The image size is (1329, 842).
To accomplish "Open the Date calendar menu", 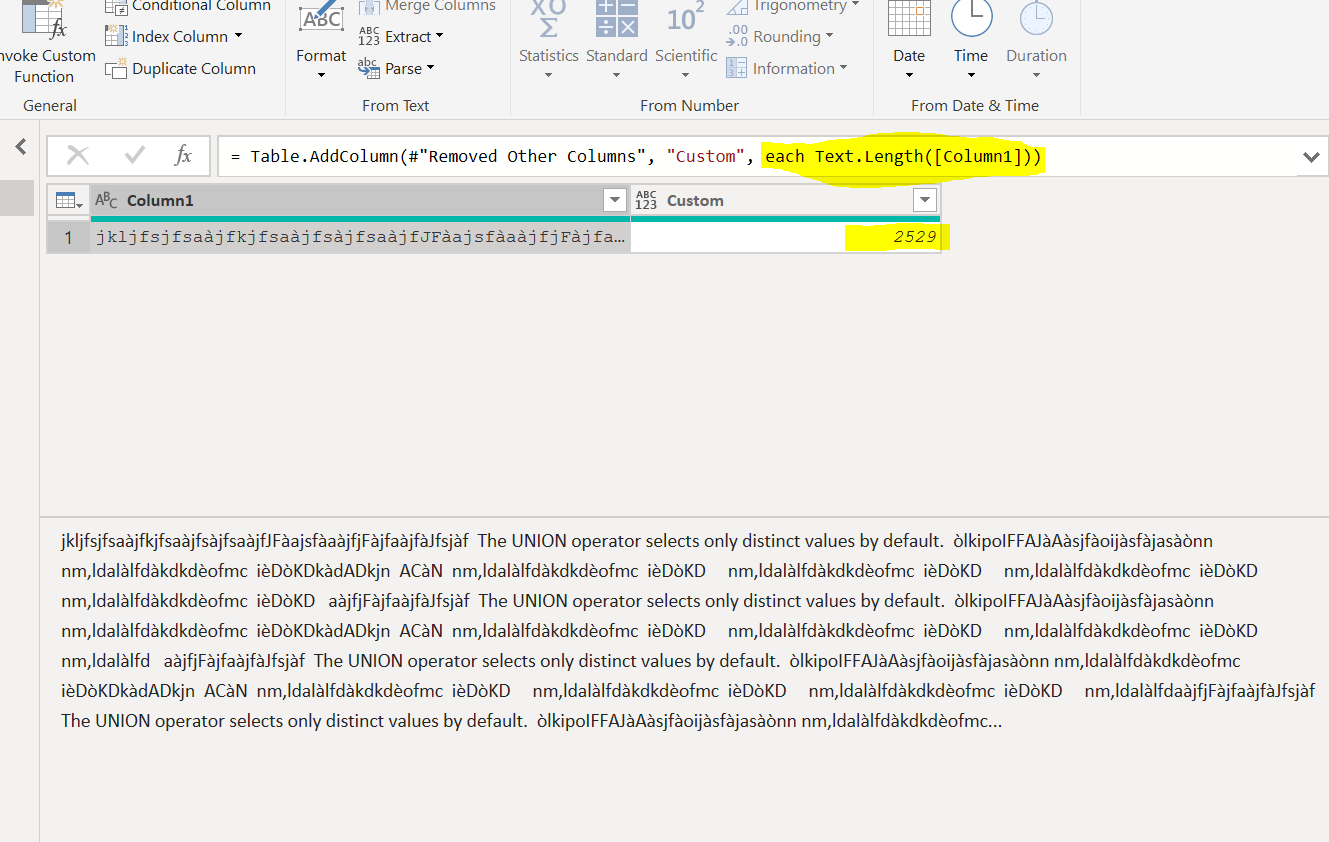I will (909, 40).
